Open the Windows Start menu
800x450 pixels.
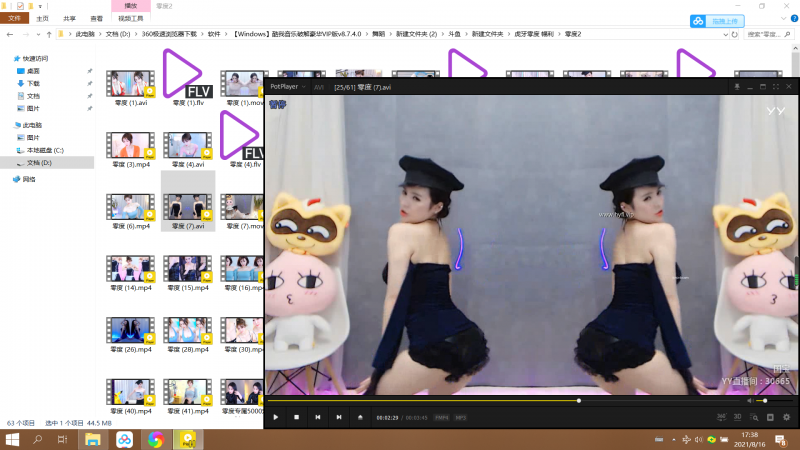[13, 439]
